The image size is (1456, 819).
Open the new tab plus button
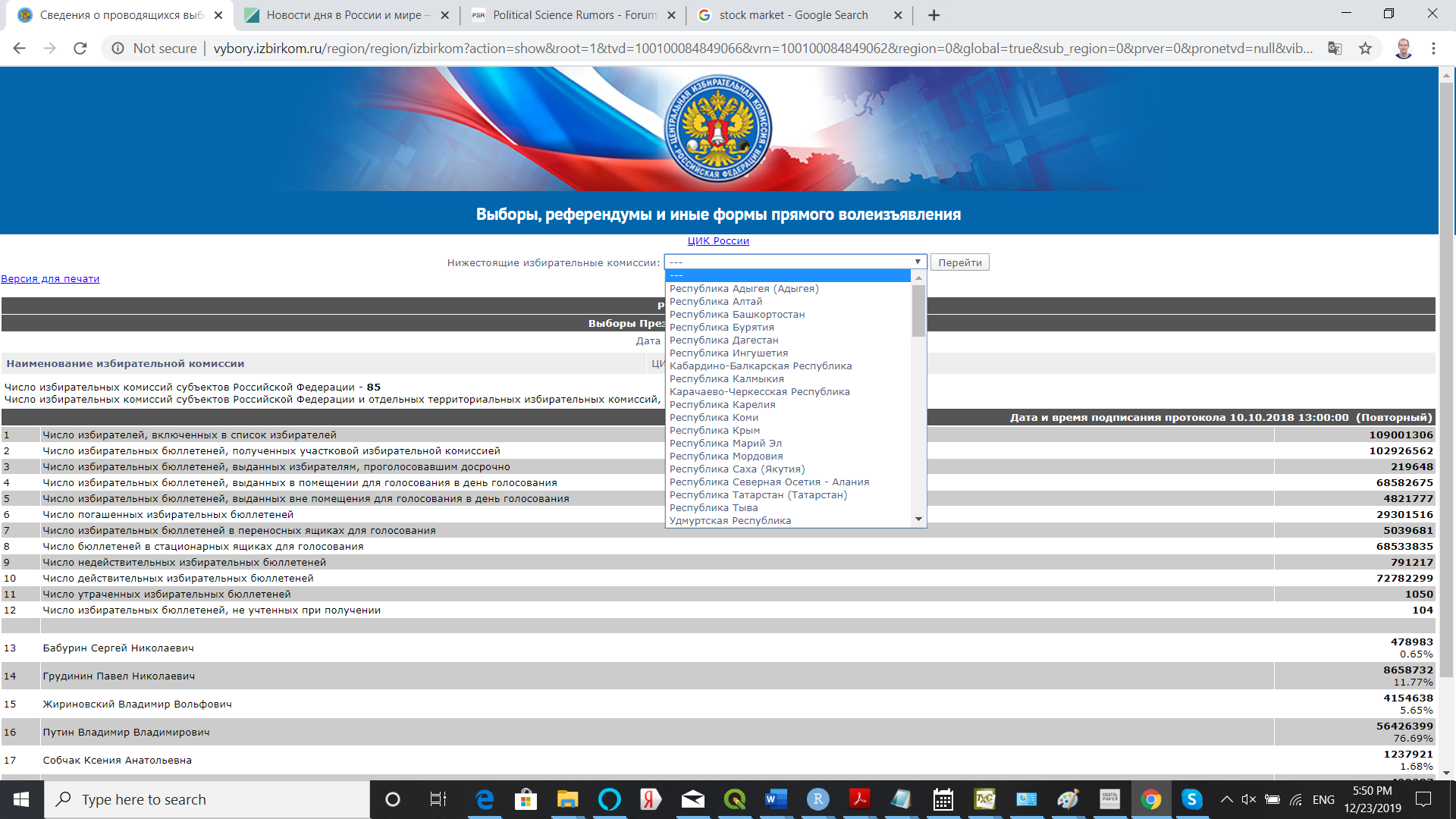click(934, 15)
